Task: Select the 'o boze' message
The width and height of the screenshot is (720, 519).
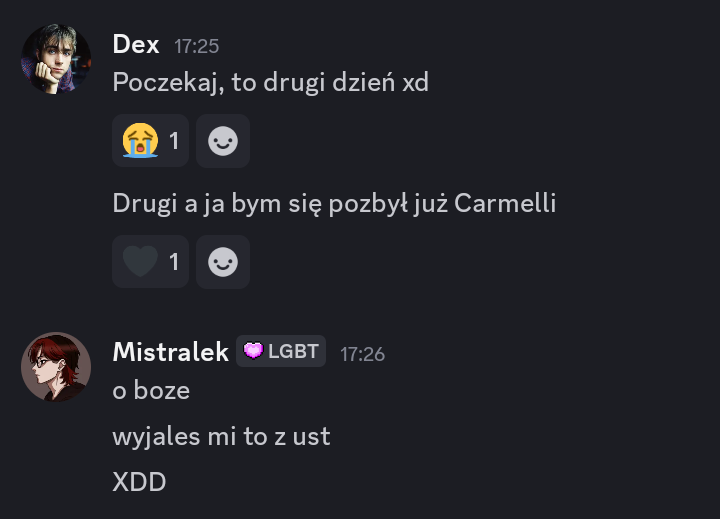Action: tap(151, 391)
